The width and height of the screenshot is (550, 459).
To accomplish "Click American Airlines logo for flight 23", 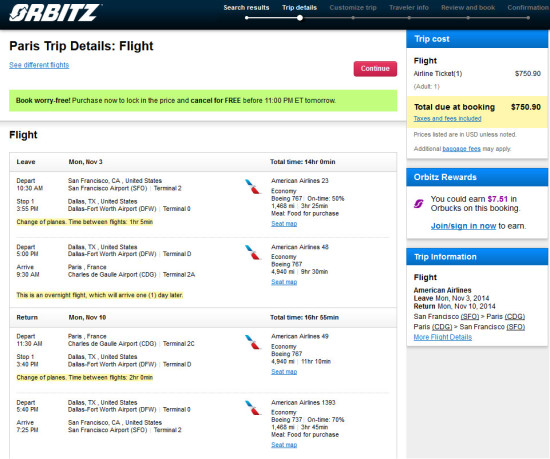I will click(253, 187).
